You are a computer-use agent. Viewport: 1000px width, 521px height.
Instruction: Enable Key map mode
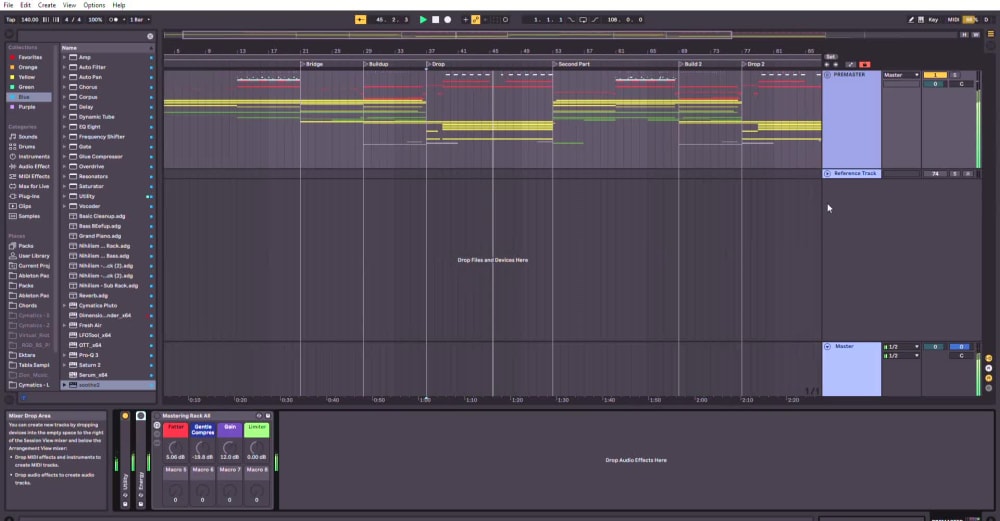(933, 20)
